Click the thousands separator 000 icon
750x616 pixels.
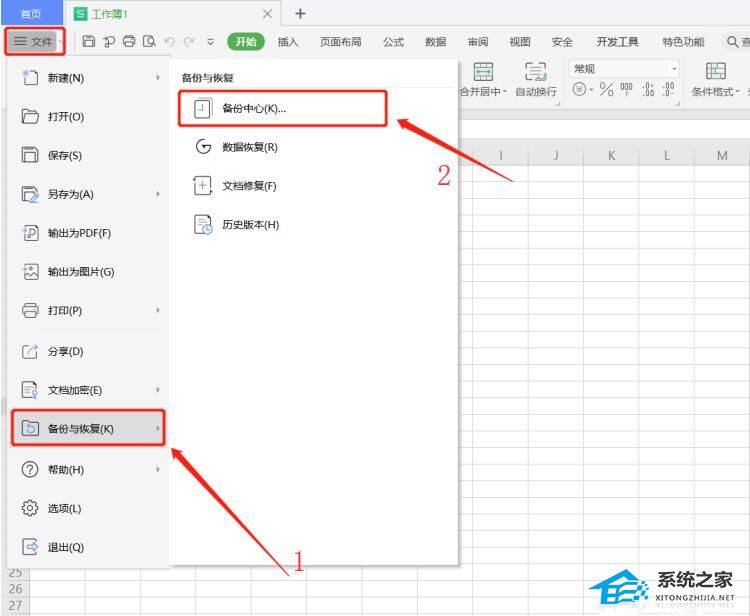(x=626, y=89)
